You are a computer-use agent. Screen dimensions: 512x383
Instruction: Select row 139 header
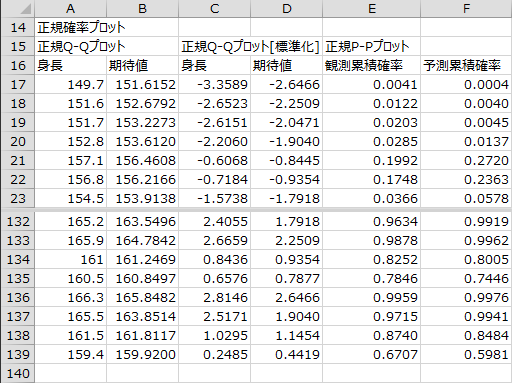click(x=17, y=354)
